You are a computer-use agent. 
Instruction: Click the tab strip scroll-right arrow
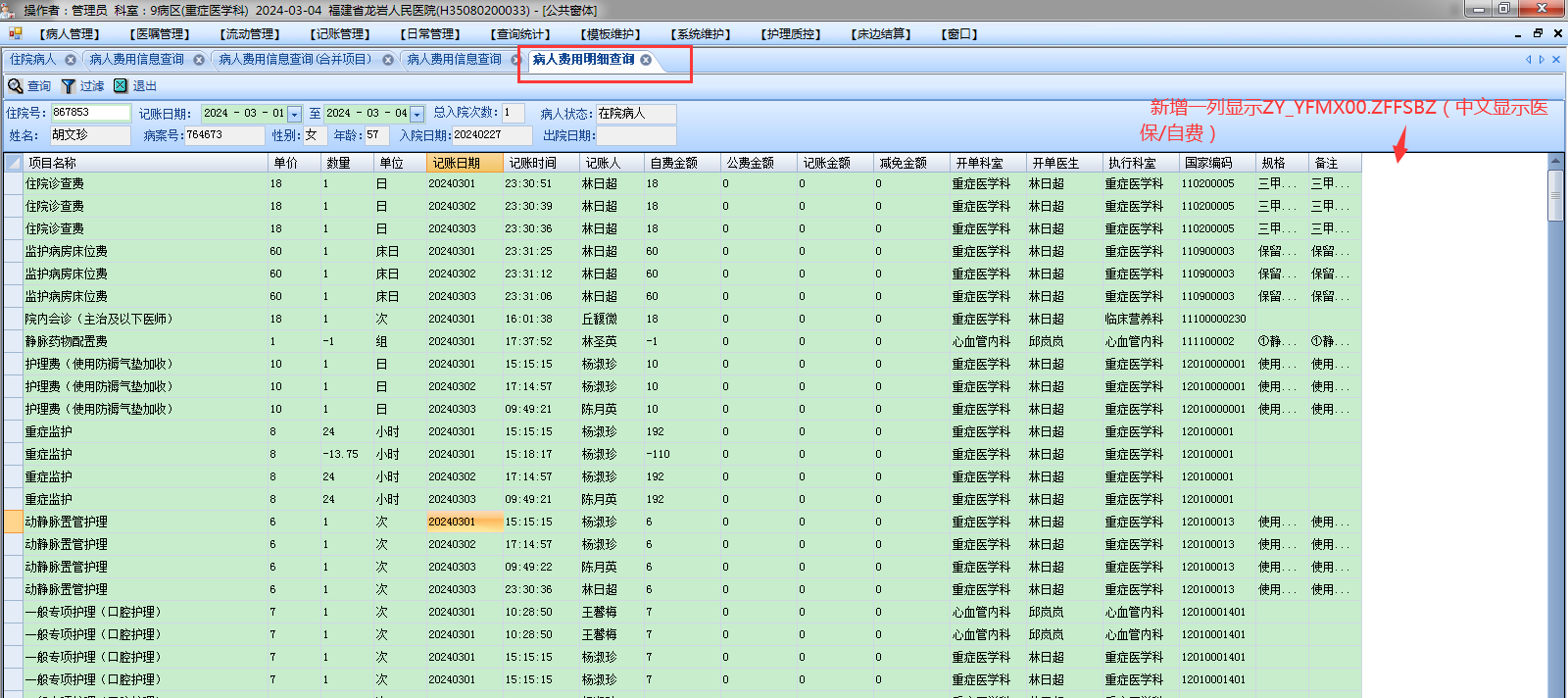pyautogui.click(x=1542, y=60)
